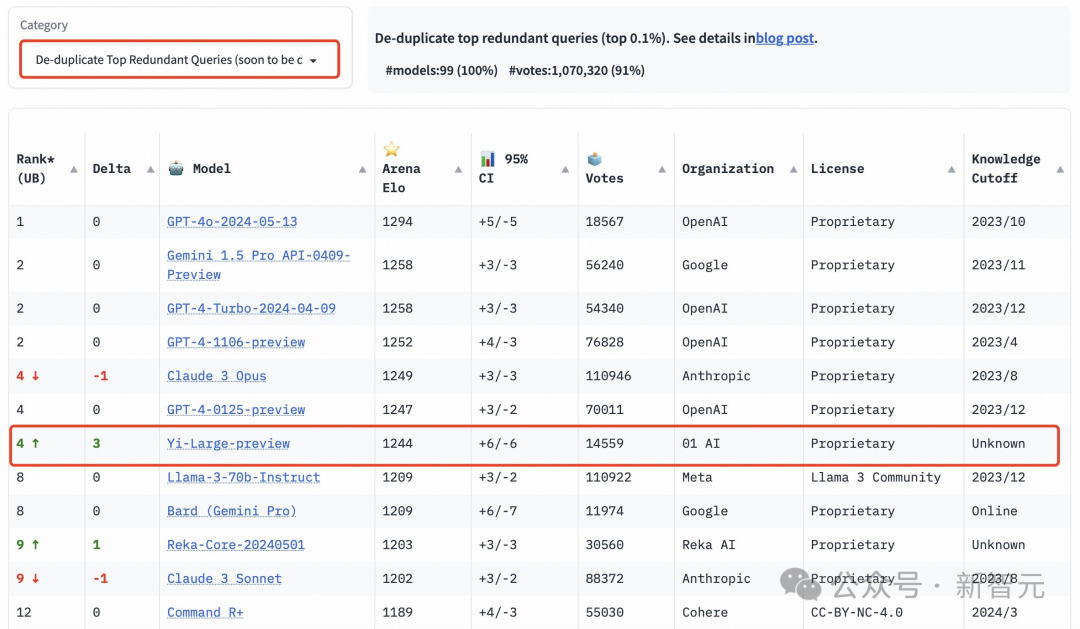This screenshot has width=1080, height=629.
Task: Click the Llama 3 Community license cell
Action: [x=875, y=477]
